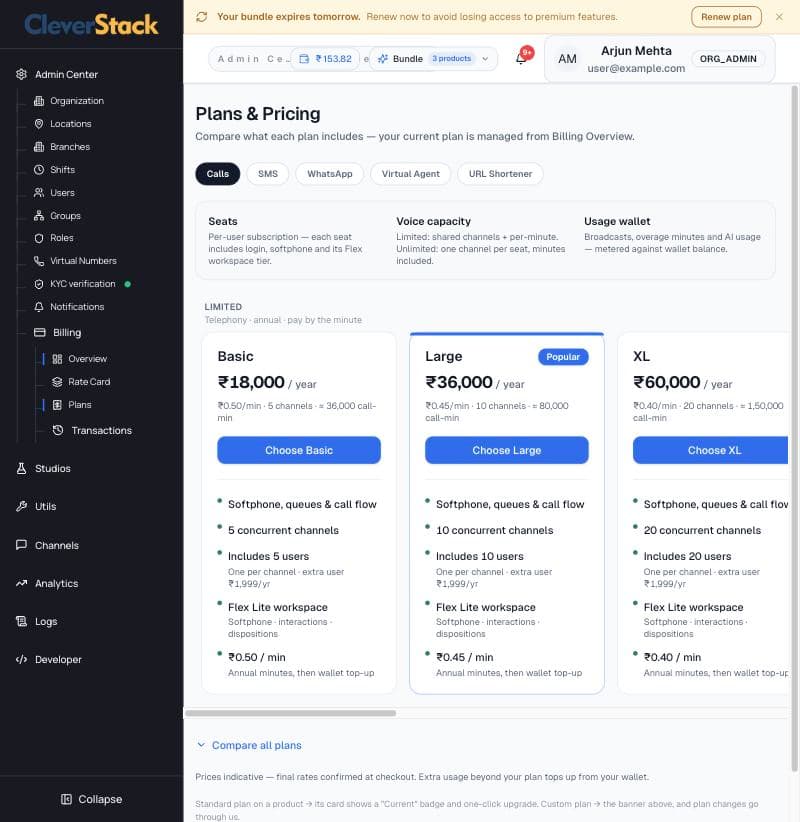800x822 pixels.
Task: Expand the Analytics sidebar section
Action: coord(56,583)
